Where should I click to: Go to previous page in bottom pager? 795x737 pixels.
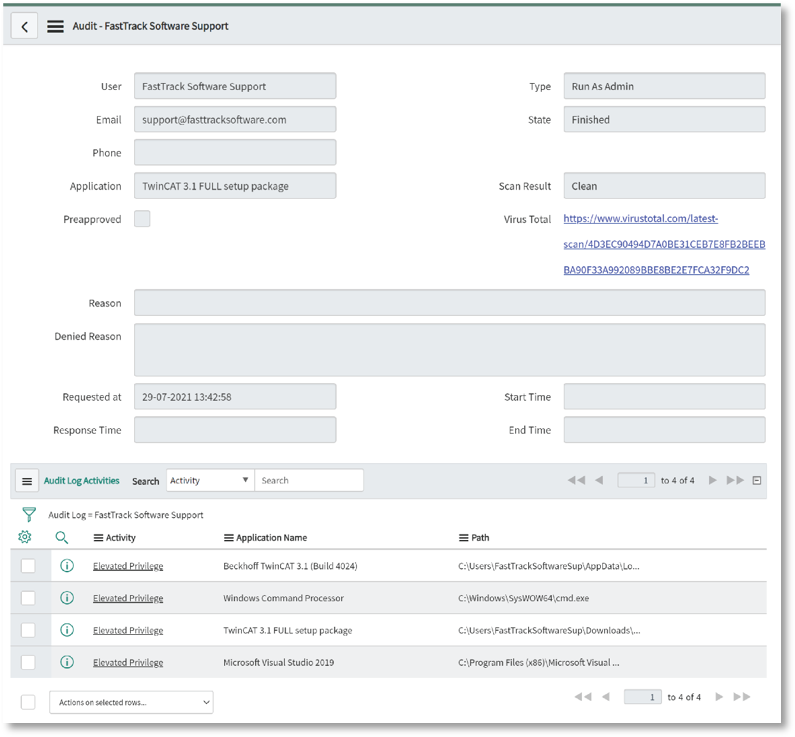605,696
